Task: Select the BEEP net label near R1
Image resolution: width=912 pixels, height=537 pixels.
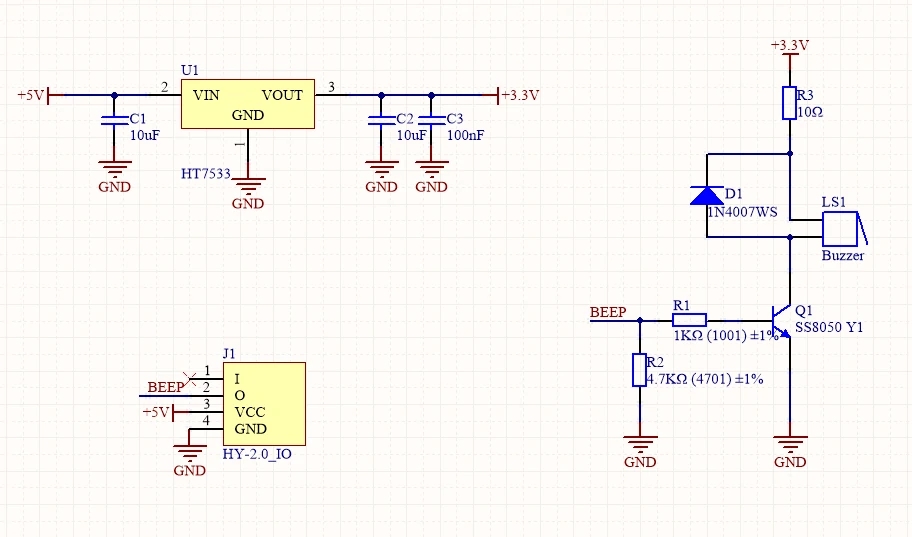Action: click(608, 312)
